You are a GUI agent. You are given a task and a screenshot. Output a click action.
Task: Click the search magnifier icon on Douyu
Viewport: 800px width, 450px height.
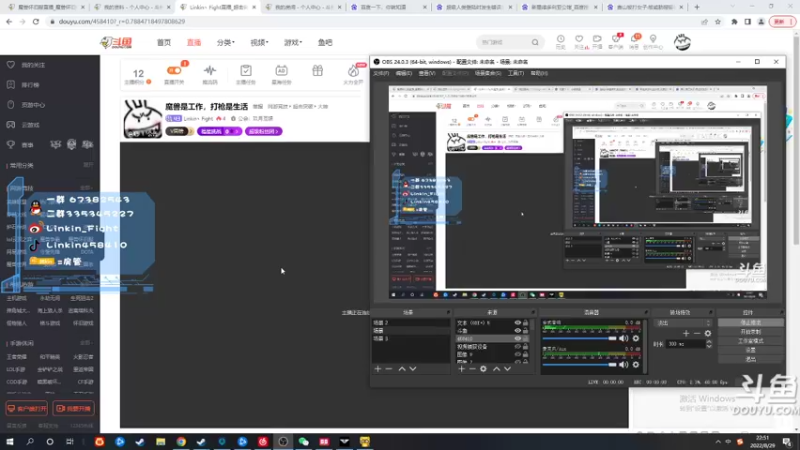coord(535,42)
